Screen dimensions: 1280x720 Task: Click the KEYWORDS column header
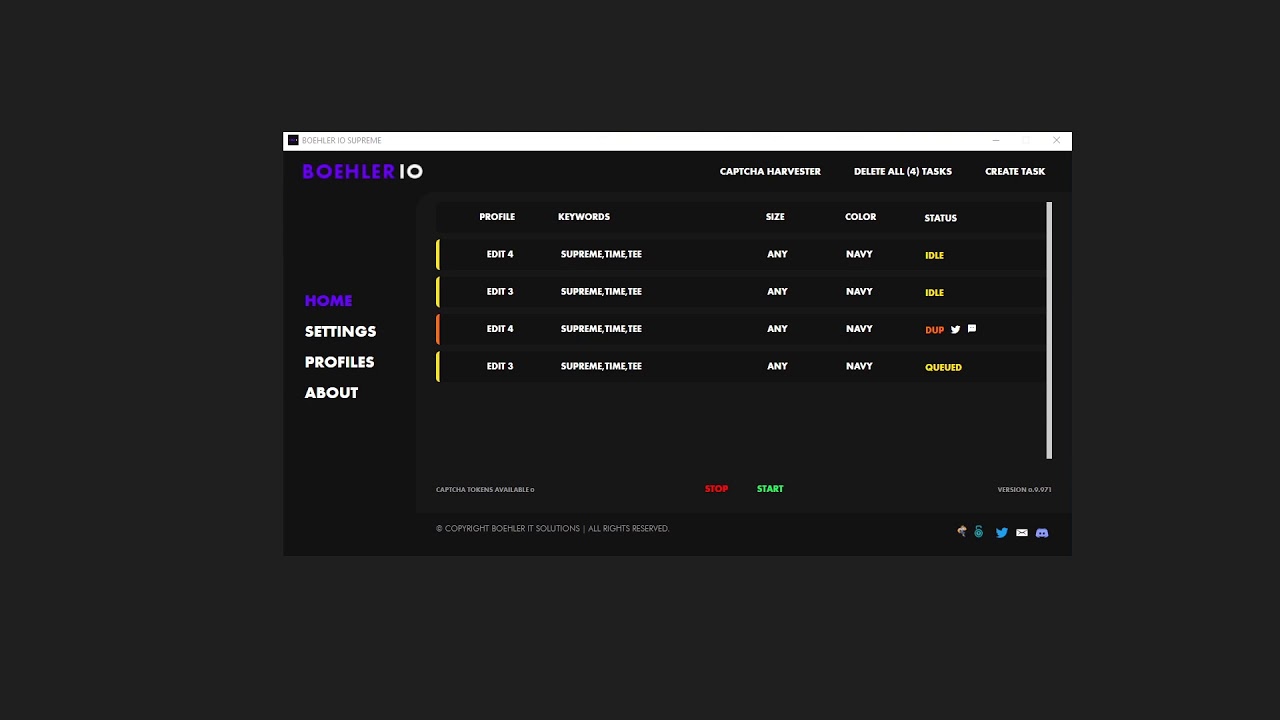(x=584, y=217)
